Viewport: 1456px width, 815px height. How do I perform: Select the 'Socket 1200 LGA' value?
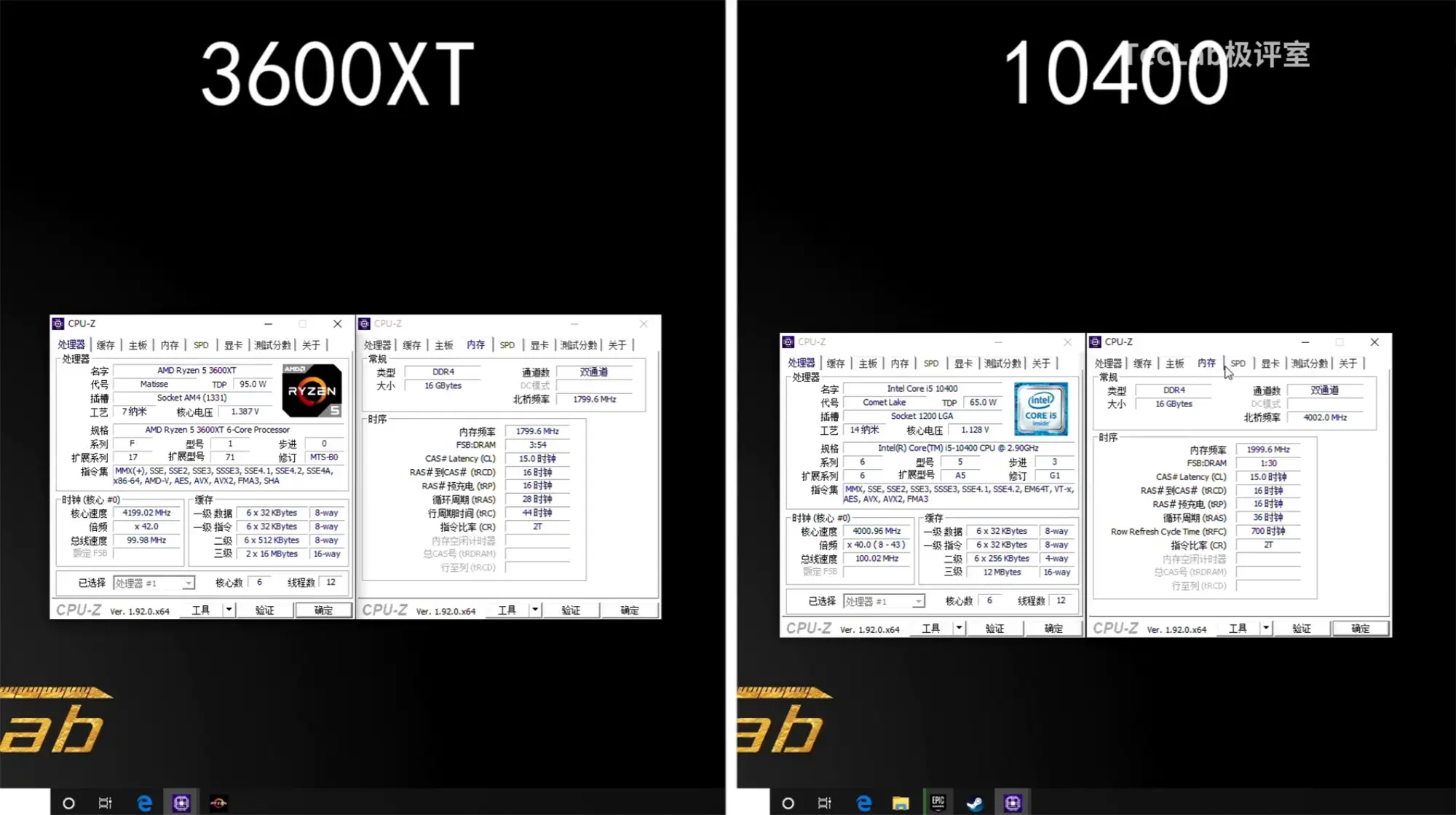pos(922,416)
